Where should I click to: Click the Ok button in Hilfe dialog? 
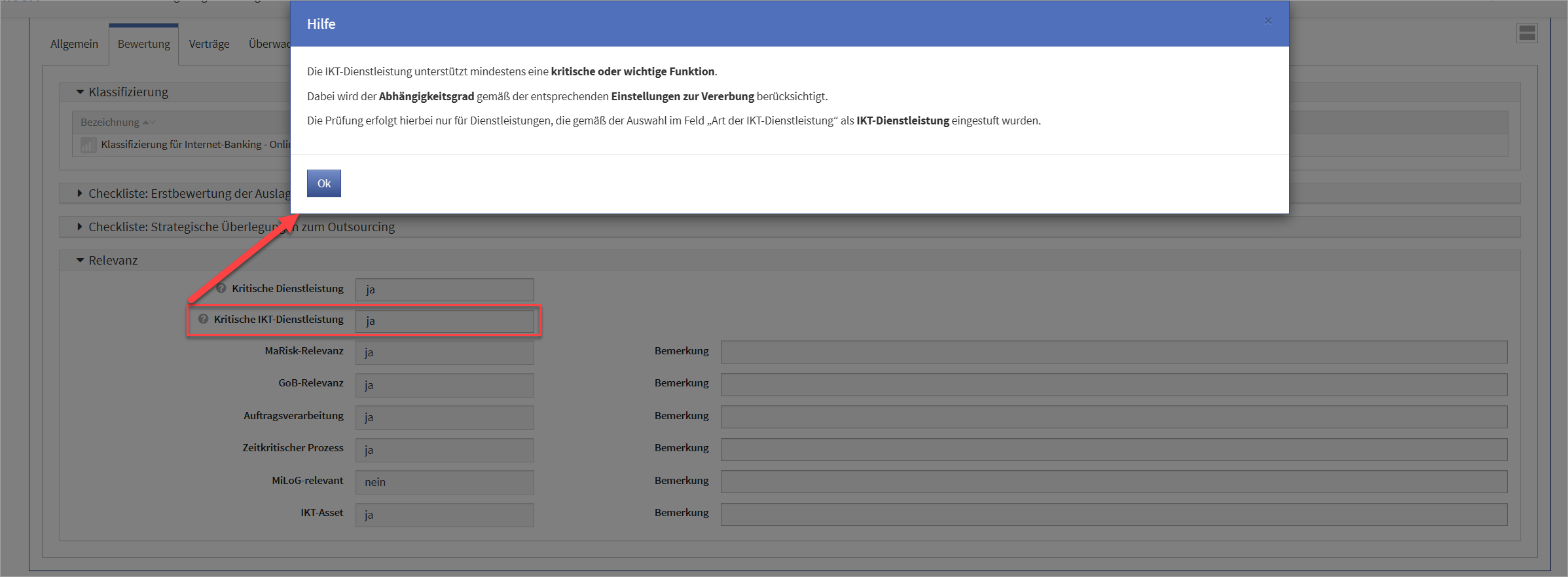click(x=323, y=183)
